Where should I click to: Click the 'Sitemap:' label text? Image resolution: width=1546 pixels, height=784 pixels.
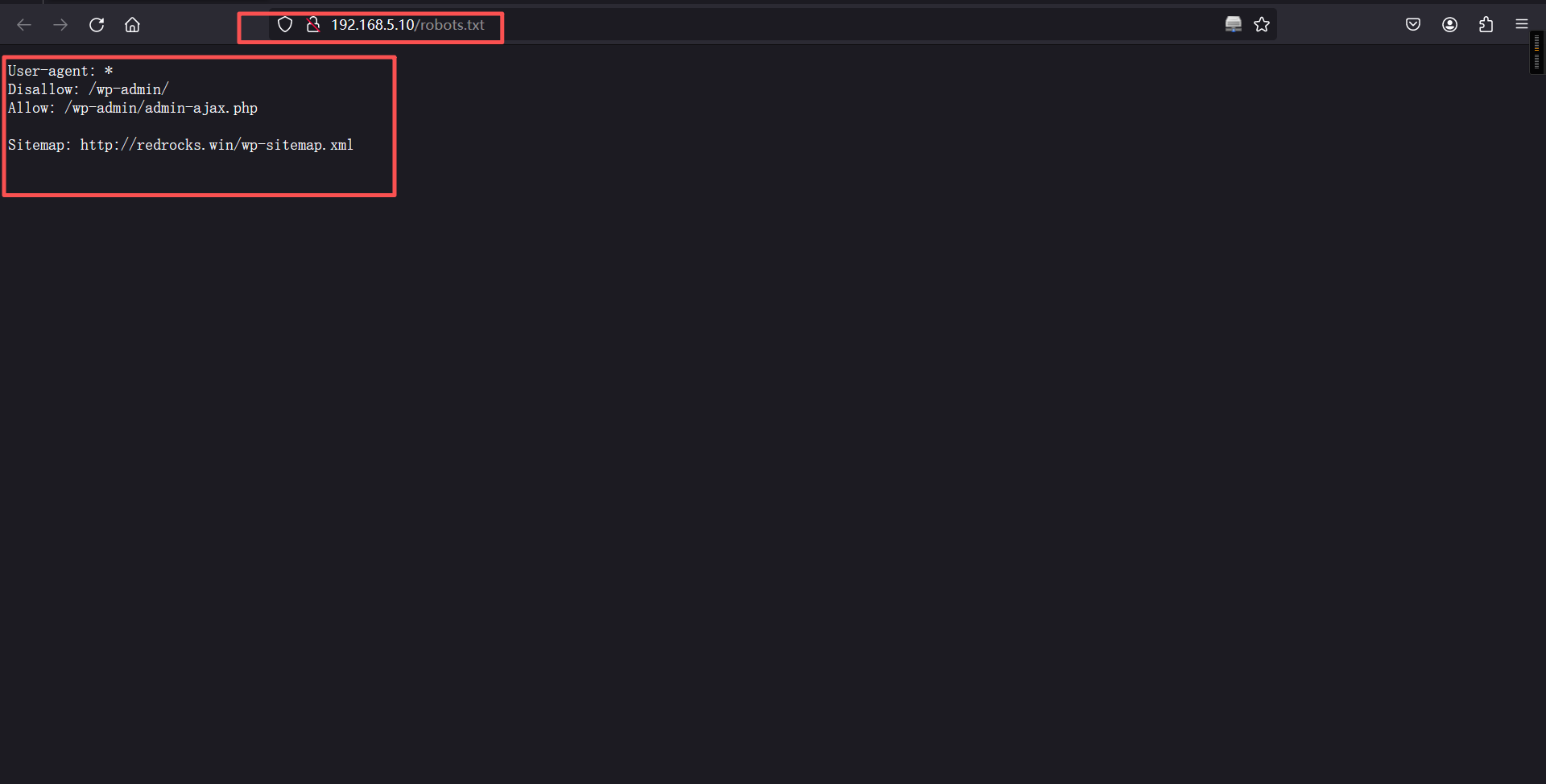pyautogui.click(x=39, y=145)
